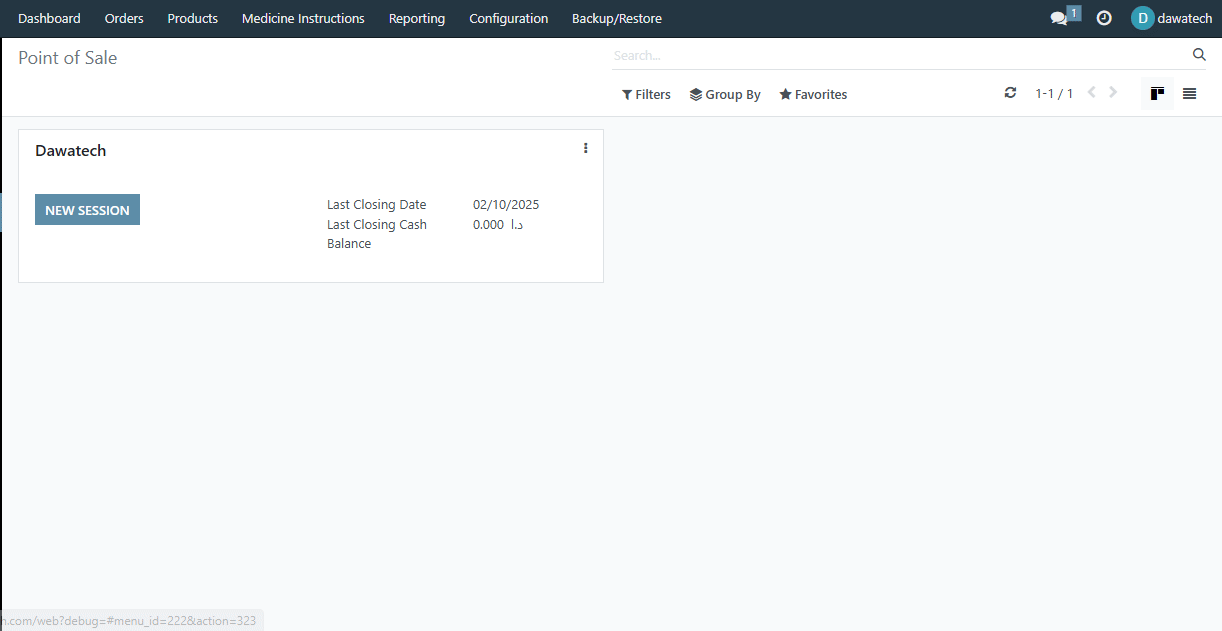Open the Configuration menu
1222x631 pixels.
pos(509,18)
